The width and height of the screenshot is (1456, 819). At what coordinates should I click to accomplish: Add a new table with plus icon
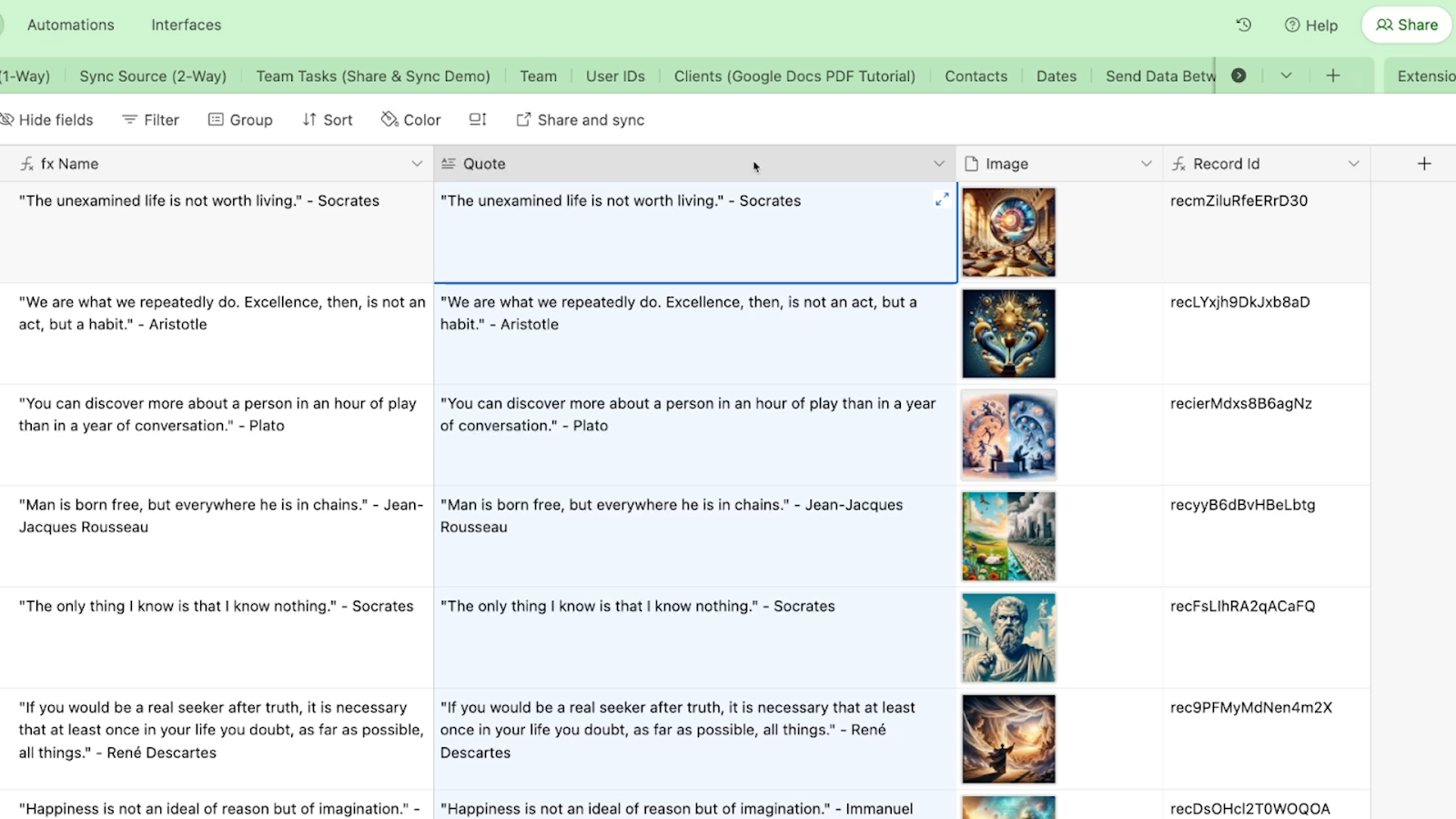(x=1333, y=76)
